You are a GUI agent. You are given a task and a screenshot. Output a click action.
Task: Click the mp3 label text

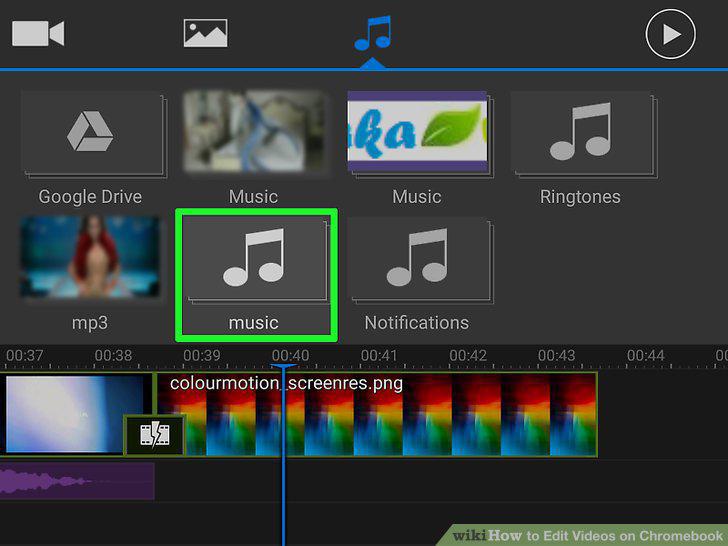click(x=90, y=323)
